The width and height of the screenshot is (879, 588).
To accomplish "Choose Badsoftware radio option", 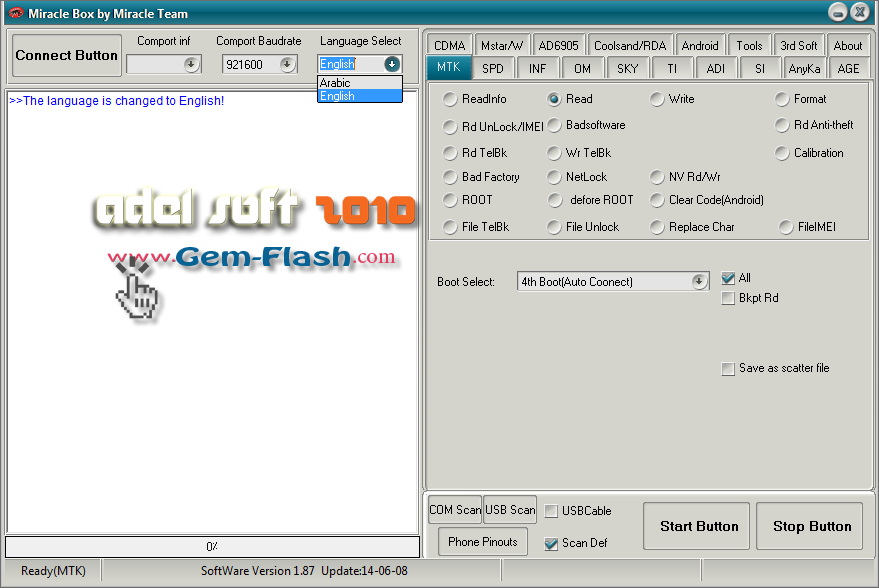I will [554, 125].
